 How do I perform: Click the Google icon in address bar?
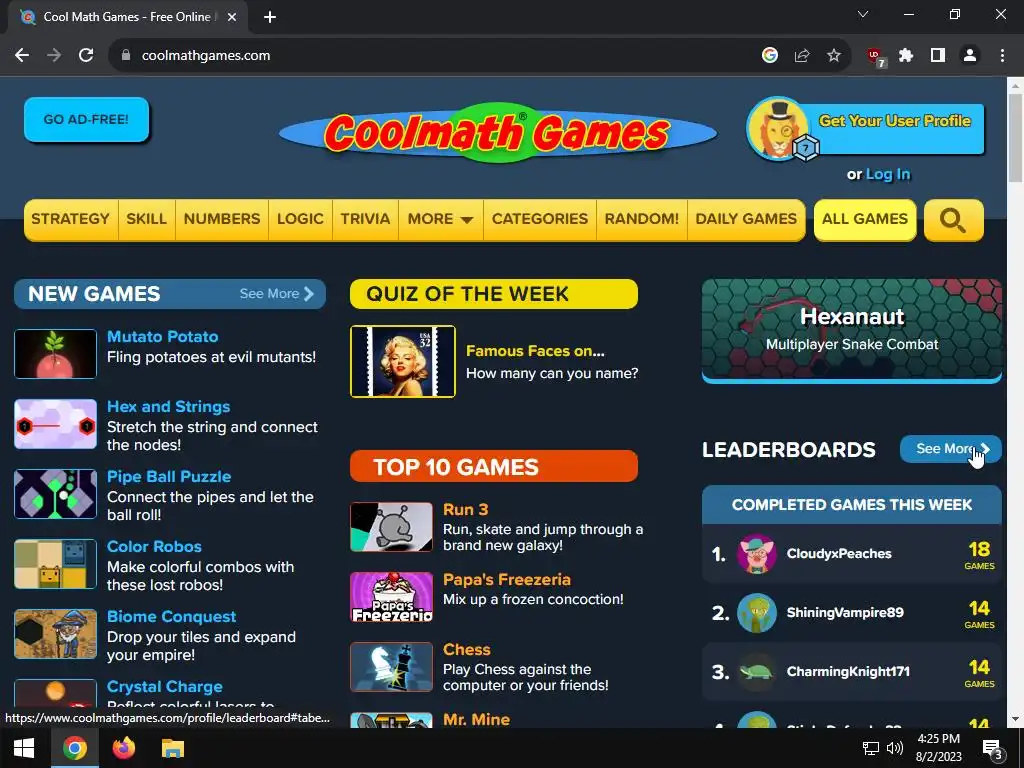(x=770, y=56)
